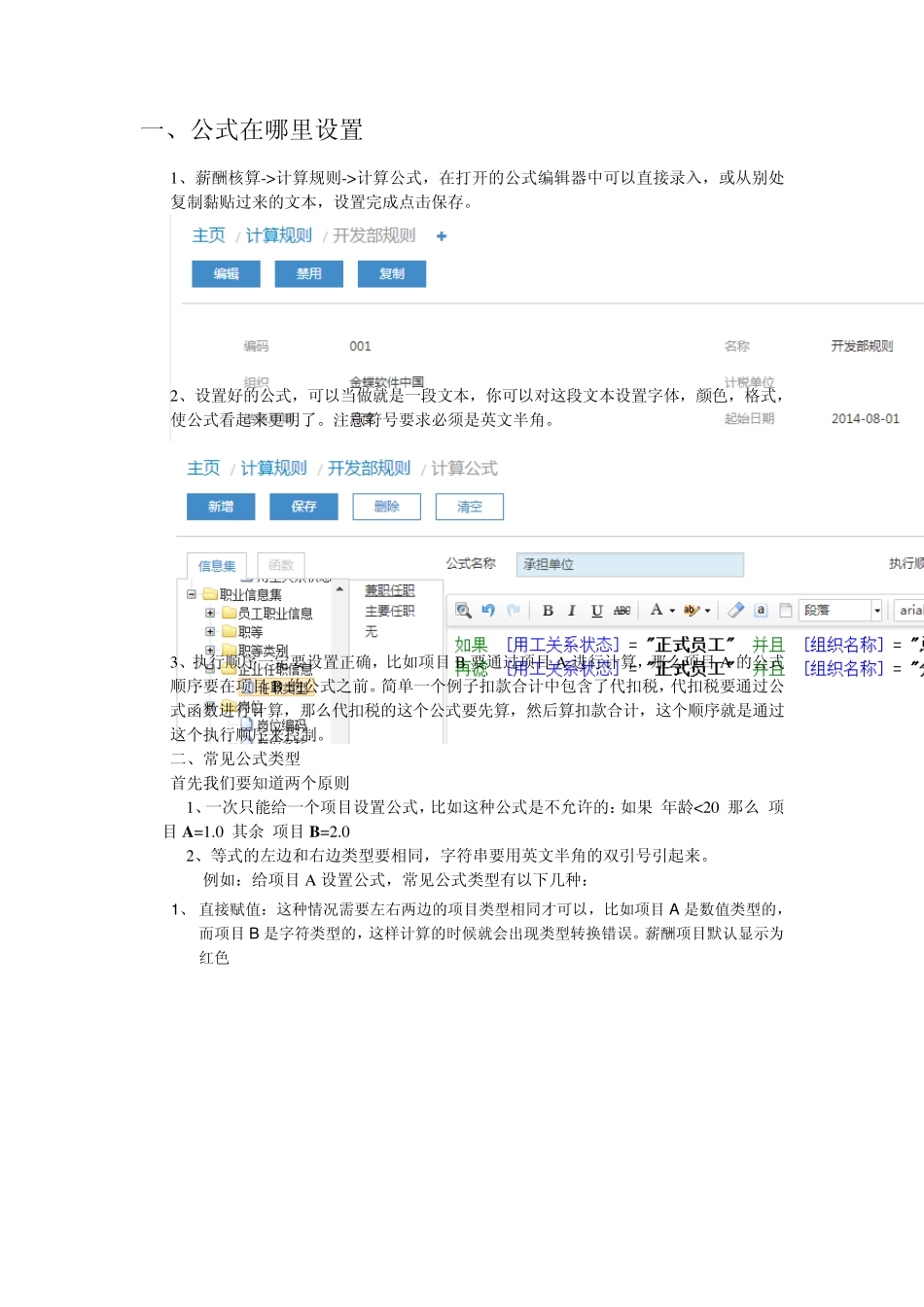Select 无 in the list
This screenshot has height=1307, width=924.
[371, 631]
